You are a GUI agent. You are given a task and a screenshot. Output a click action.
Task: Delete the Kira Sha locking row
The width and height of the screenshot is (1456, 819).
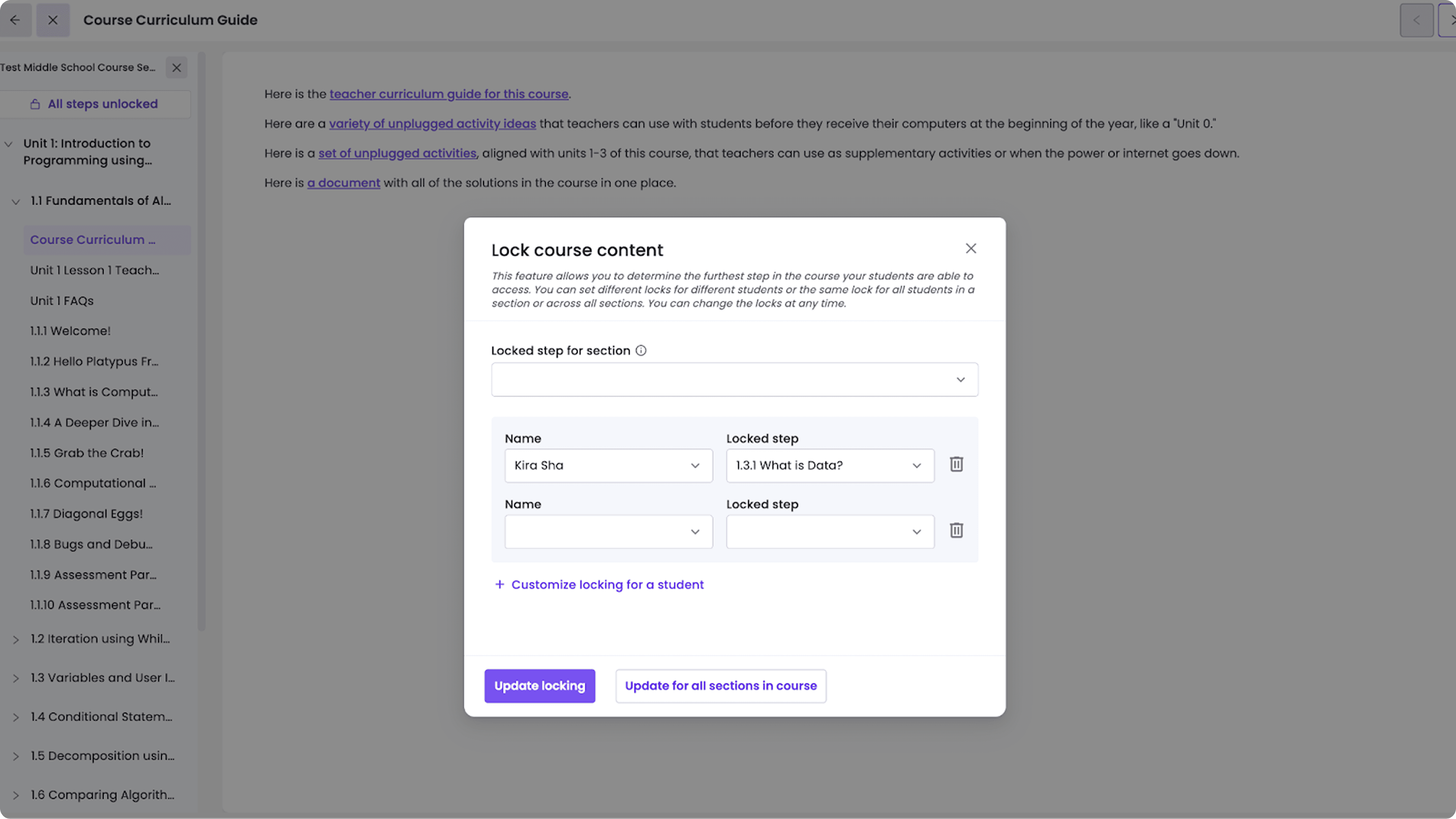(956, 465)
